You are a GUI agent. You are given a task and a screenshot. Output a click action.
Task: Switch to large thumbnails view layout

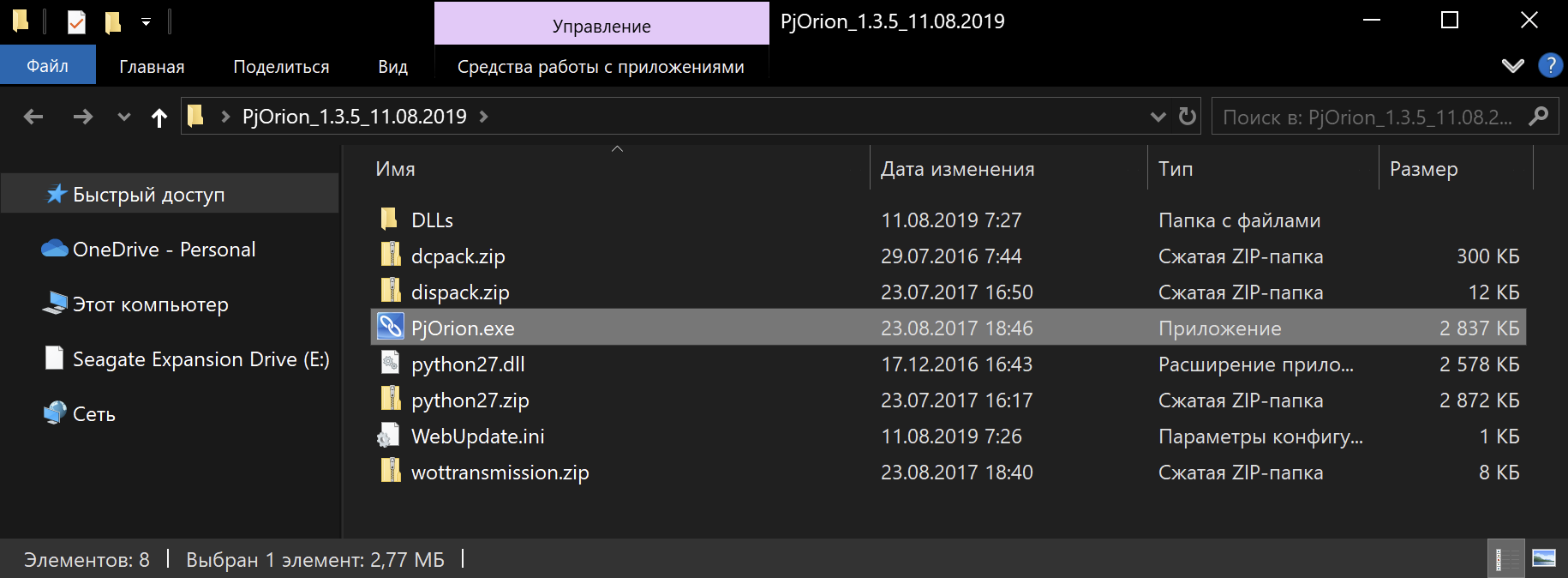(1544, 559)
